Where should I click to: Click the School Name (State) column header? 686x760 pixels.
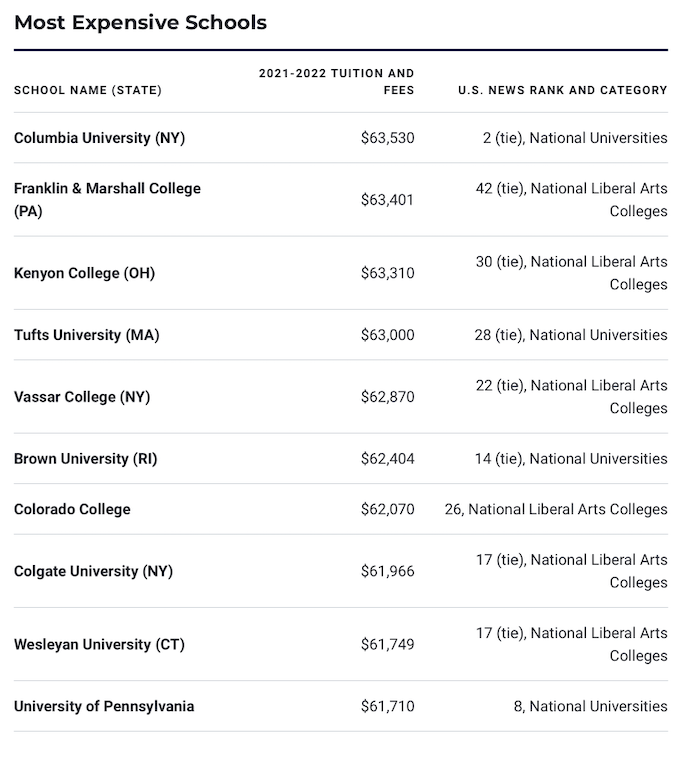pyautogui.click(x=88, y=90)
